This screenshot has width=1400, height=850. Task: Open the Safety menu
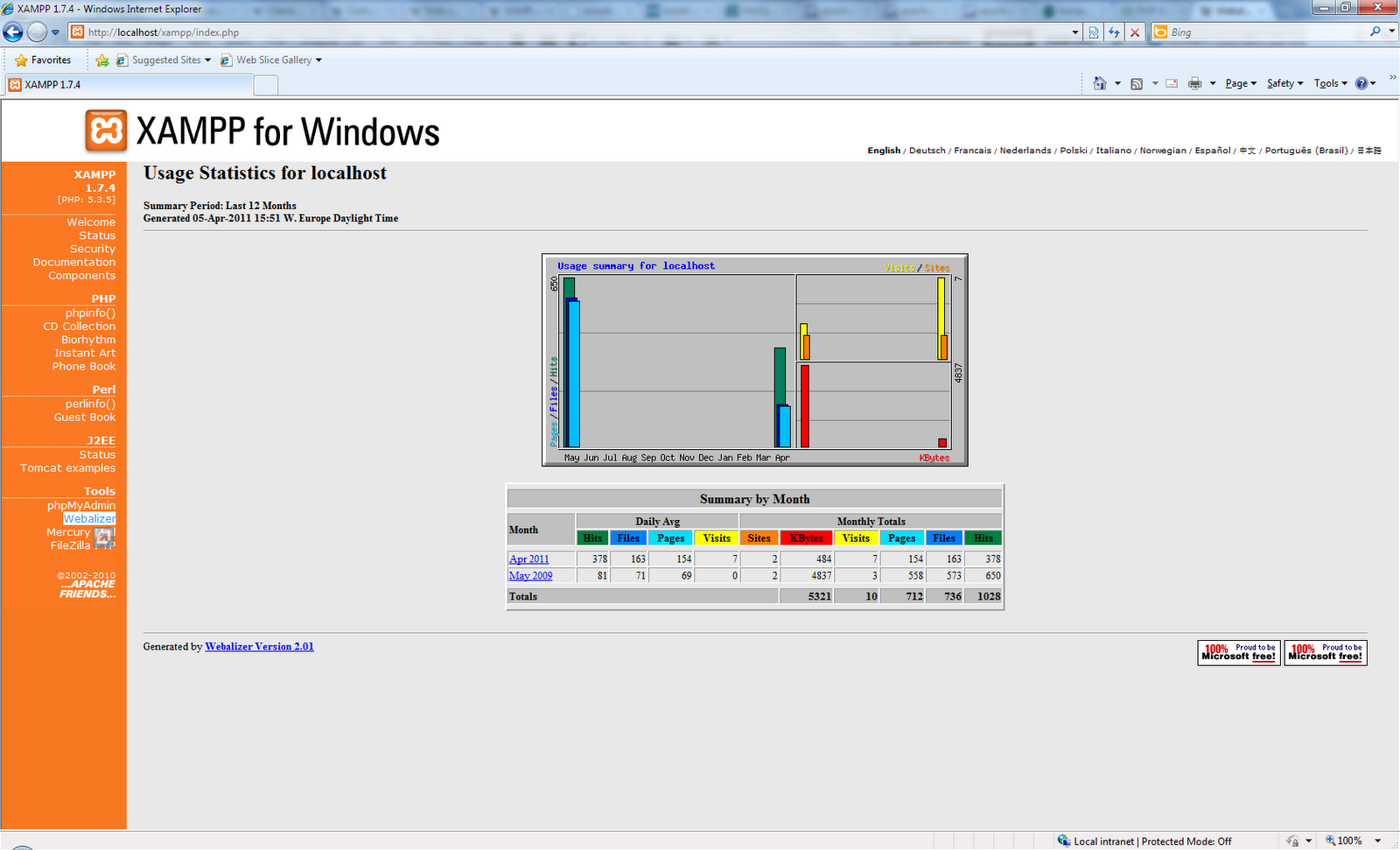(x=1285, y=84)
